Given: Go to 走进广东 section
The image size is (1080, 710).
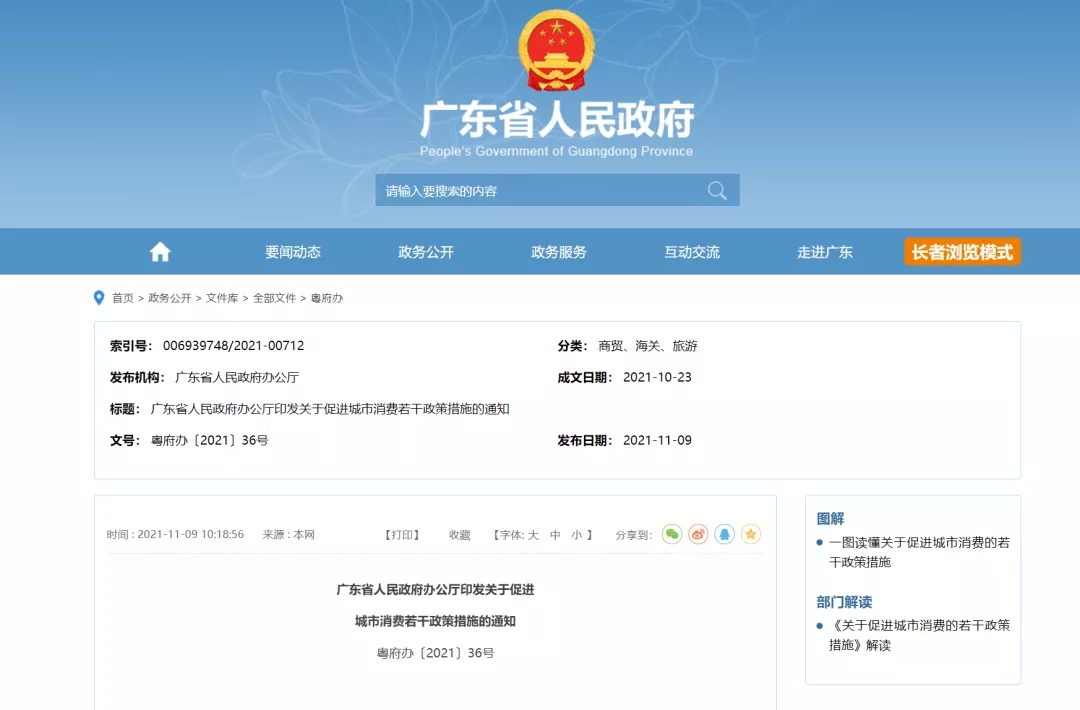Looking at the screenshot, I should click(825, 252).
